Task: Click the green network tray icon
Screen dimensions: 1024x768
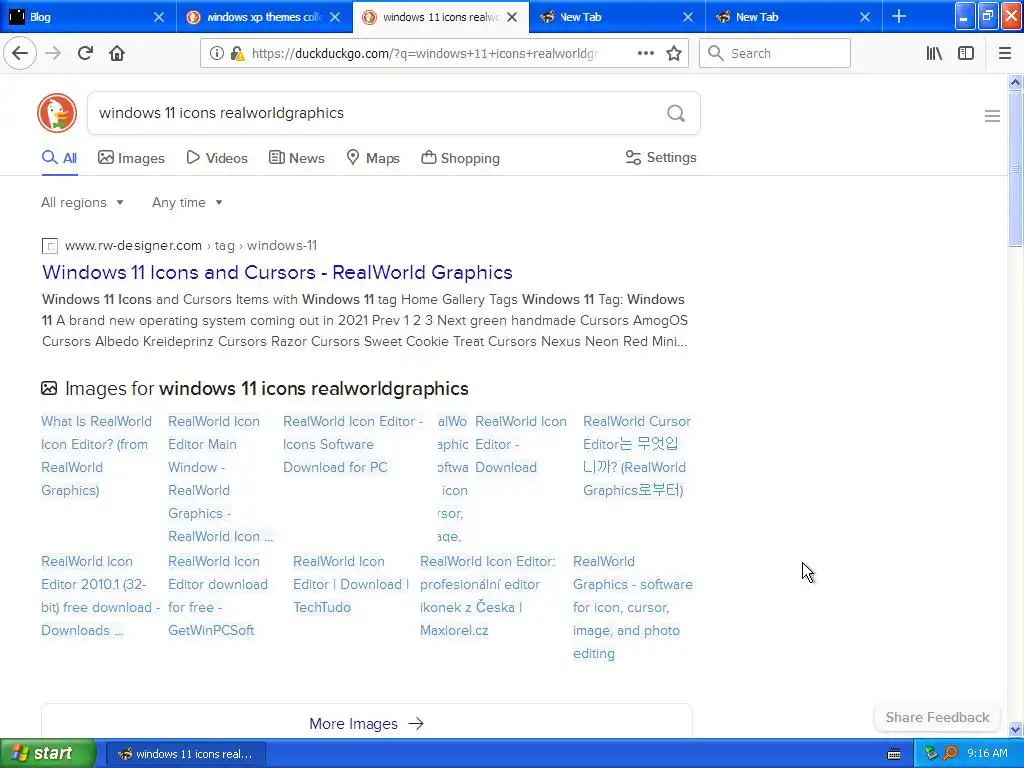Action: tap(931, 753)
